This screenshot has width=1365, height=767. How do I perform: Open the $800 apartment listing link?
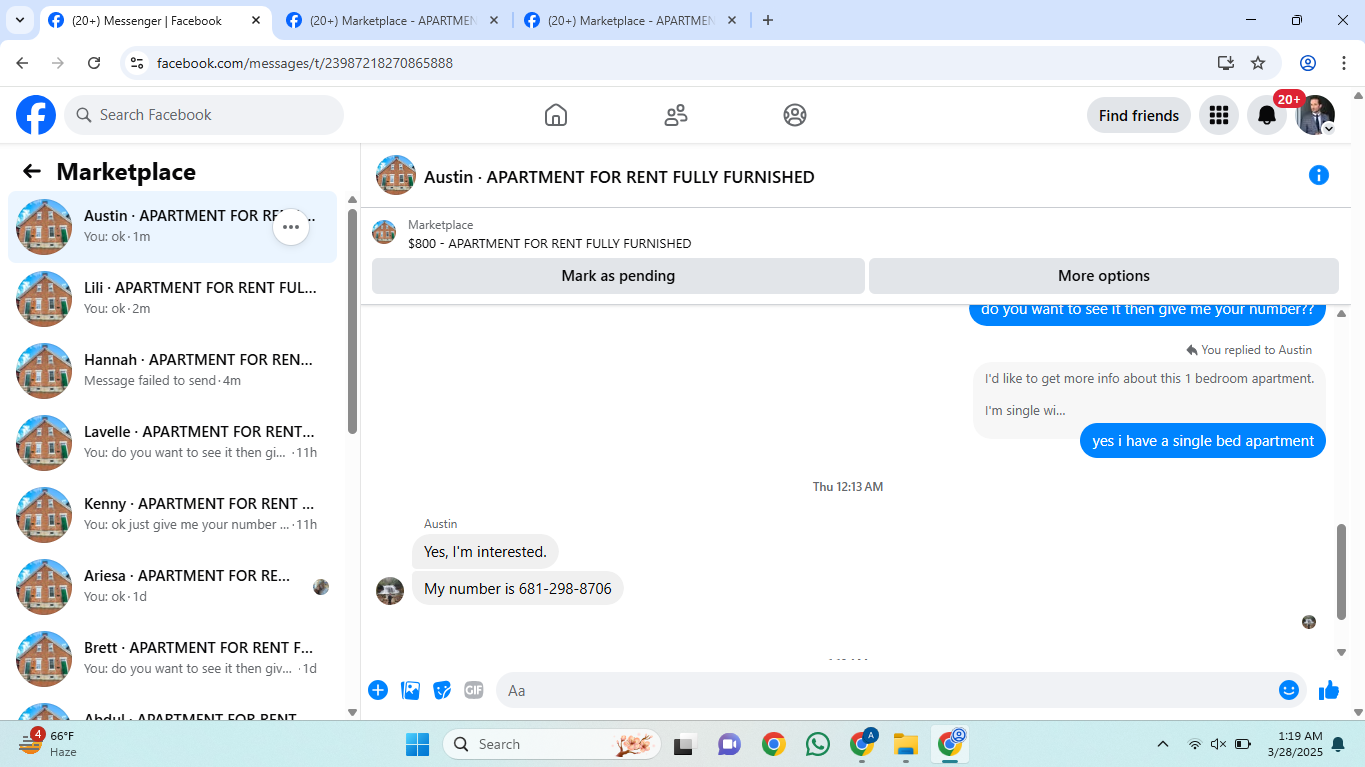pyautogui.click(x=549, y=243)
